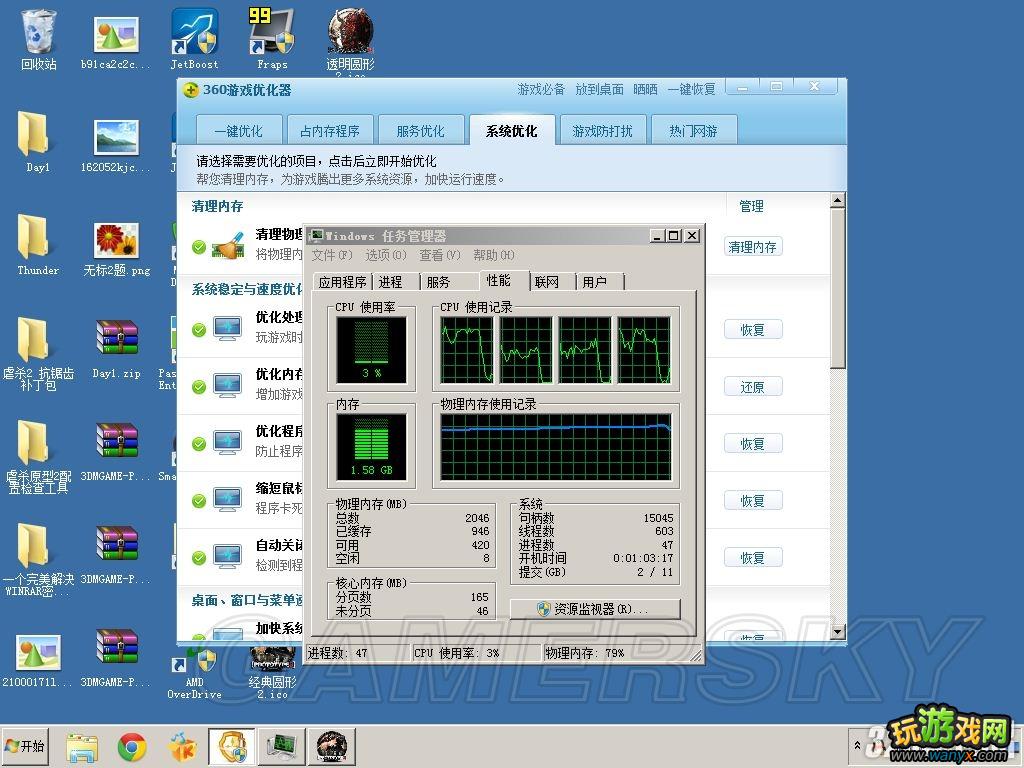The height and width of the screenshot is (768, 1024).
Task: Switch to the 占内存程序 tab
Action: point(330,131)
